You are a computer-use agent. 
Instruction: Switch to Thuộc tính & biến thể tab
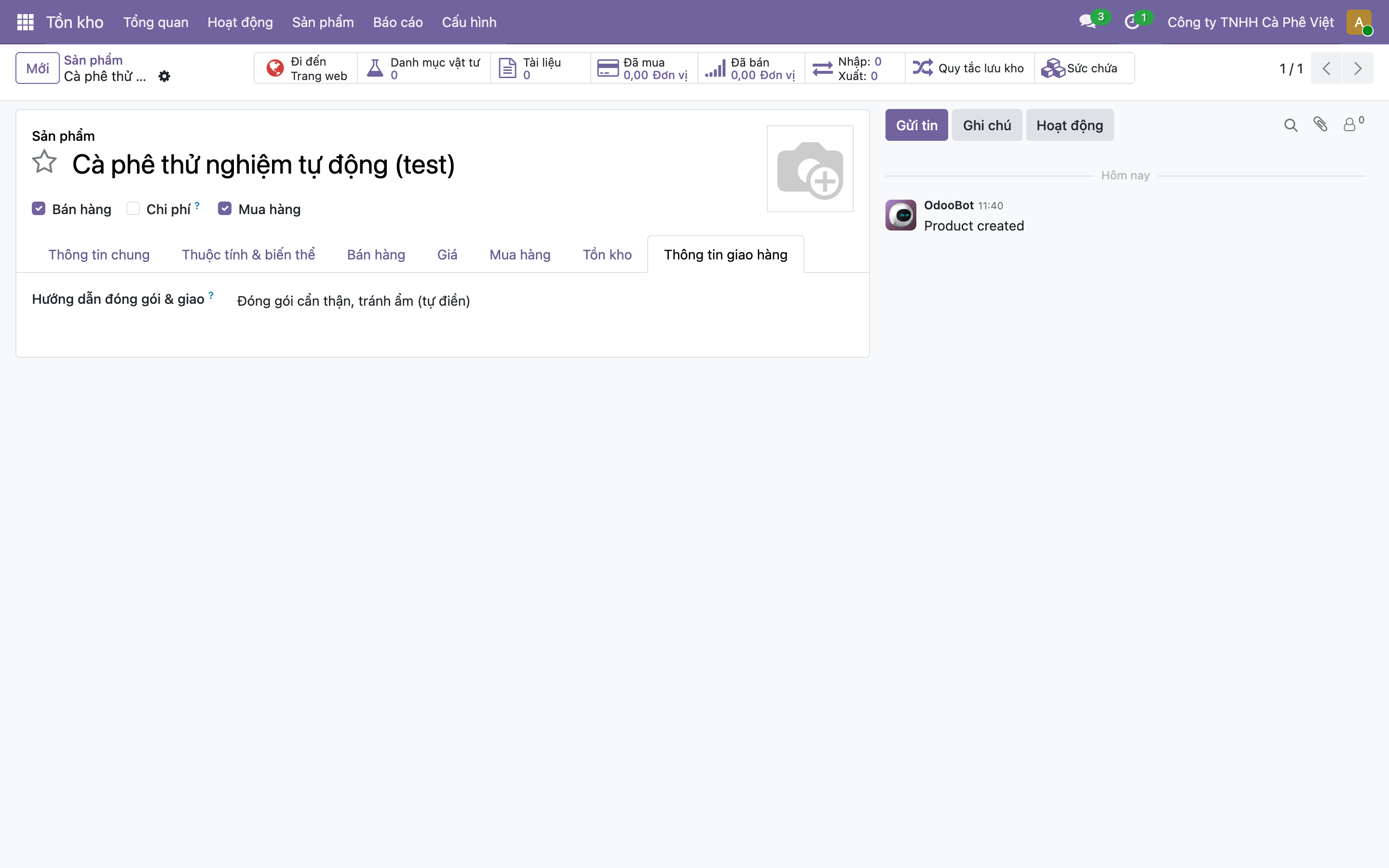point(248,254)
